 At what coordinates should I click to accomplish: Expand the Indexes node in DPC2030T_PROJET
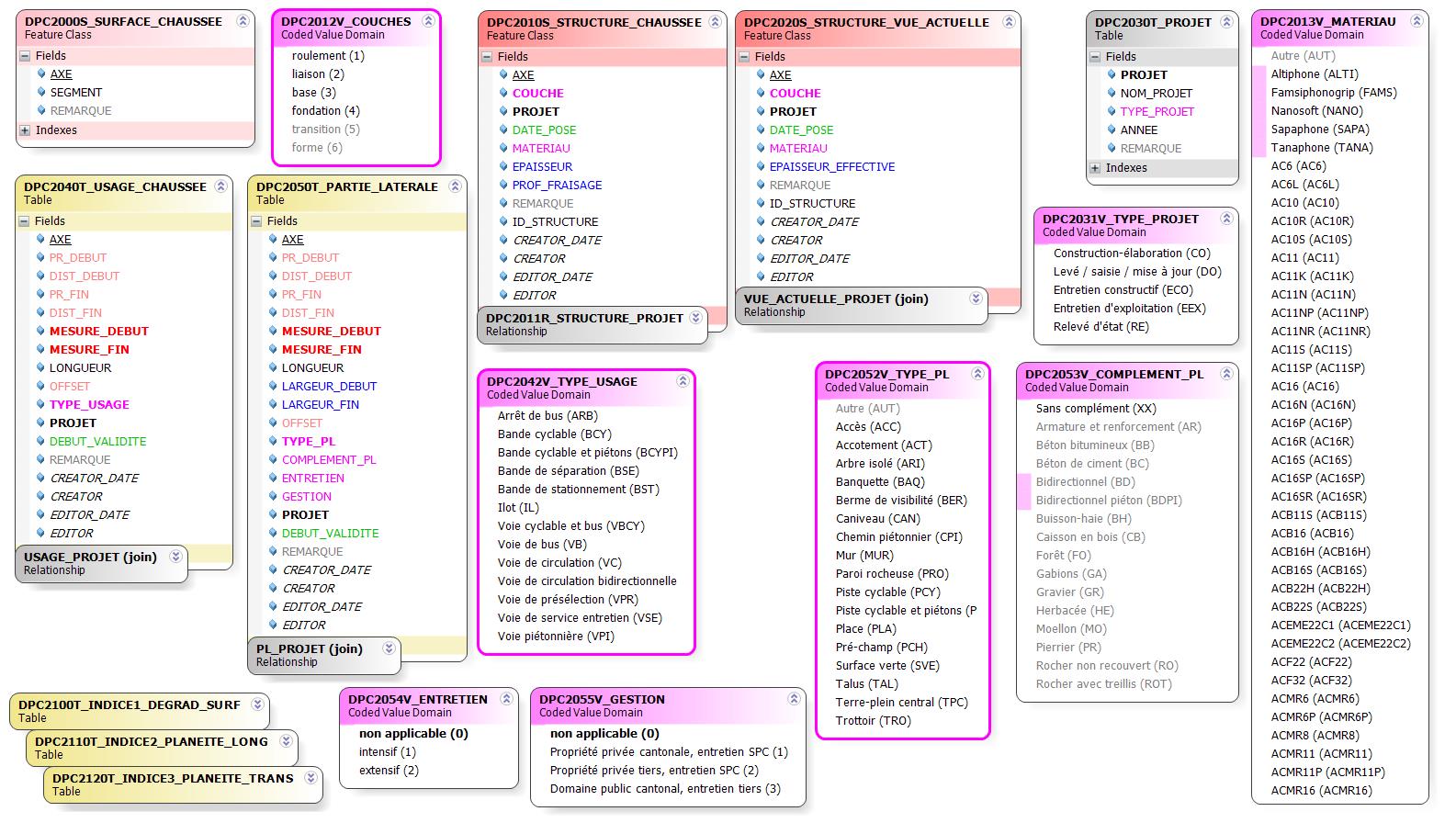coord(1095,168)
